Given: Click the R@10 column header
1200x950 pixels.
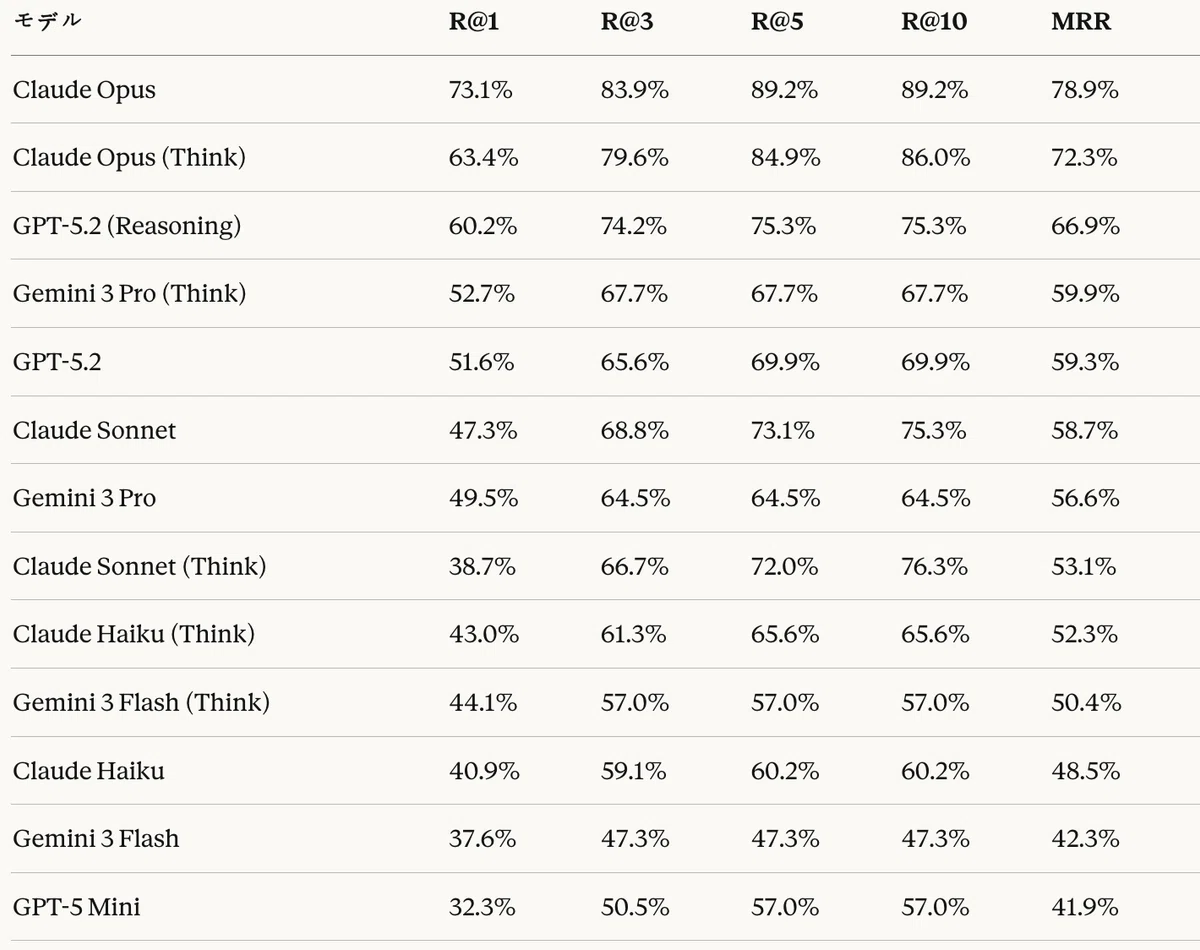Looking at the screenshot, I should coord(934,21).
